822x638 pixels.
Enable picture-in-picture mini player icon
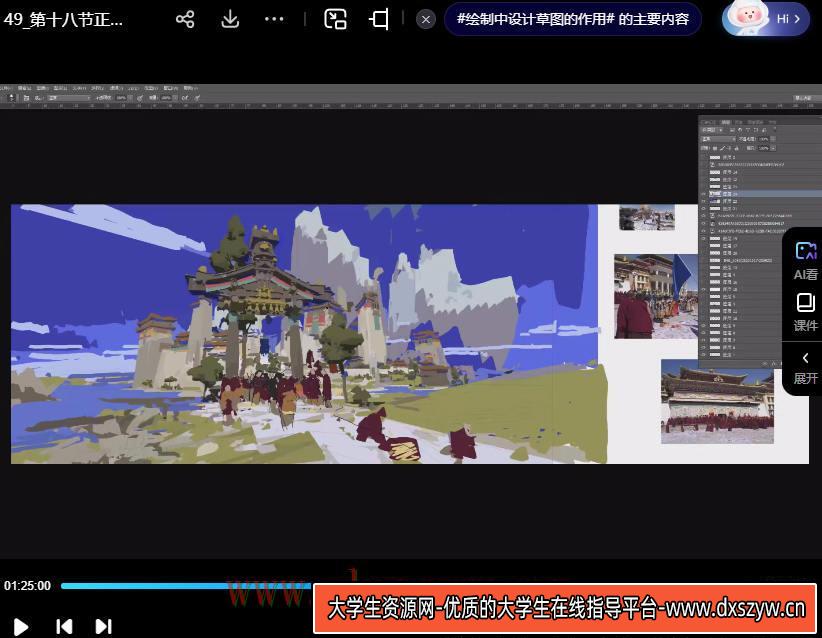[336, 19]
